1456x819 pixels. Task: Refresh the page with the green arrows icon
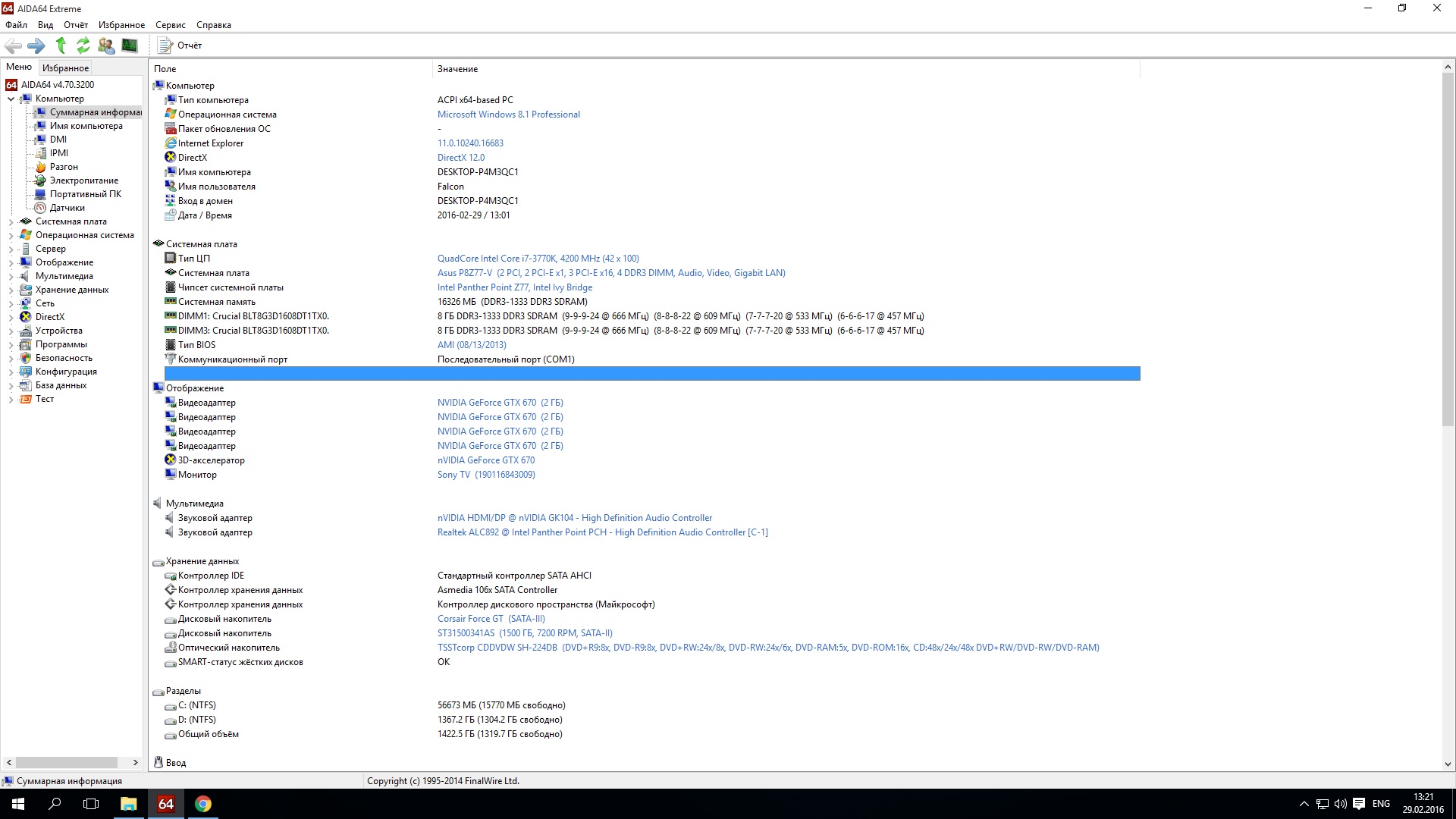pyautogui.click(x=83, y=45)
